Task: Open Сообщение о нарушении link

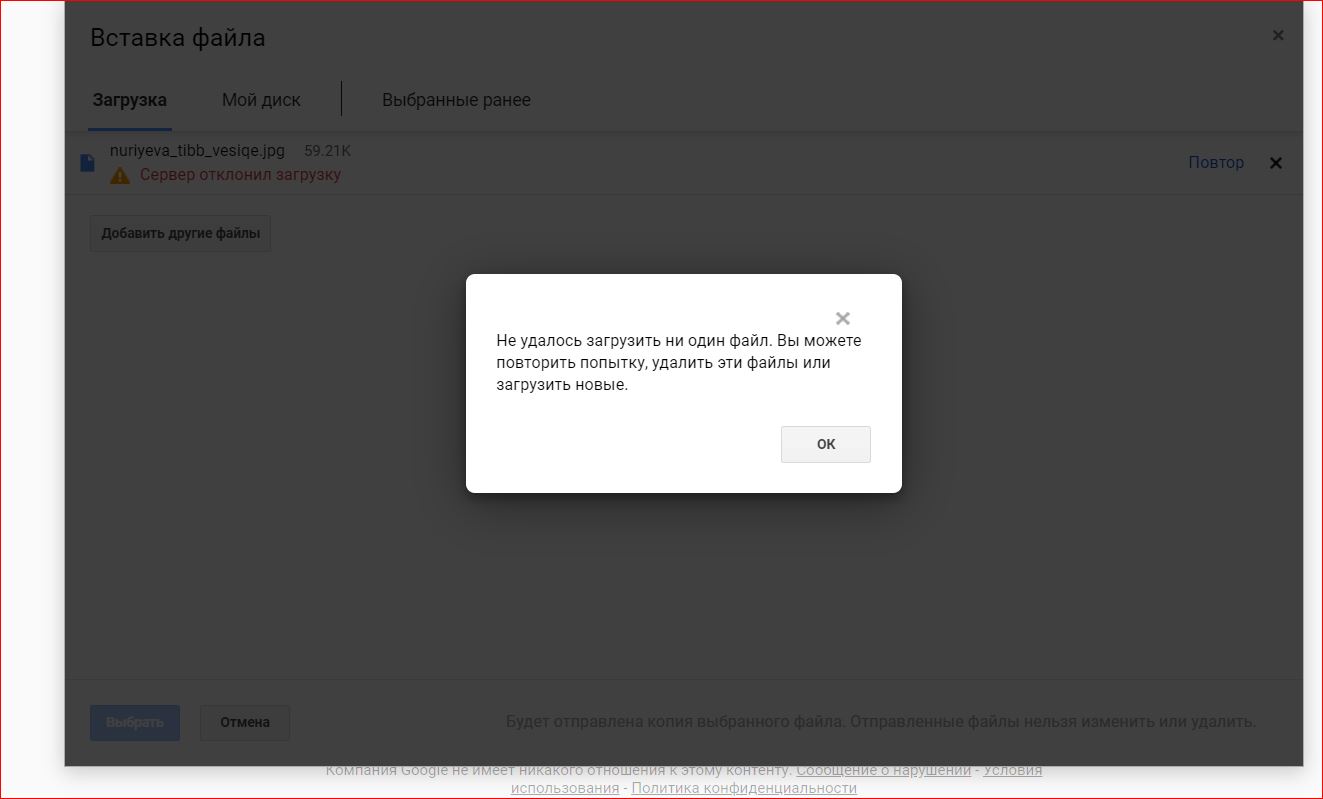Action: 883,770
